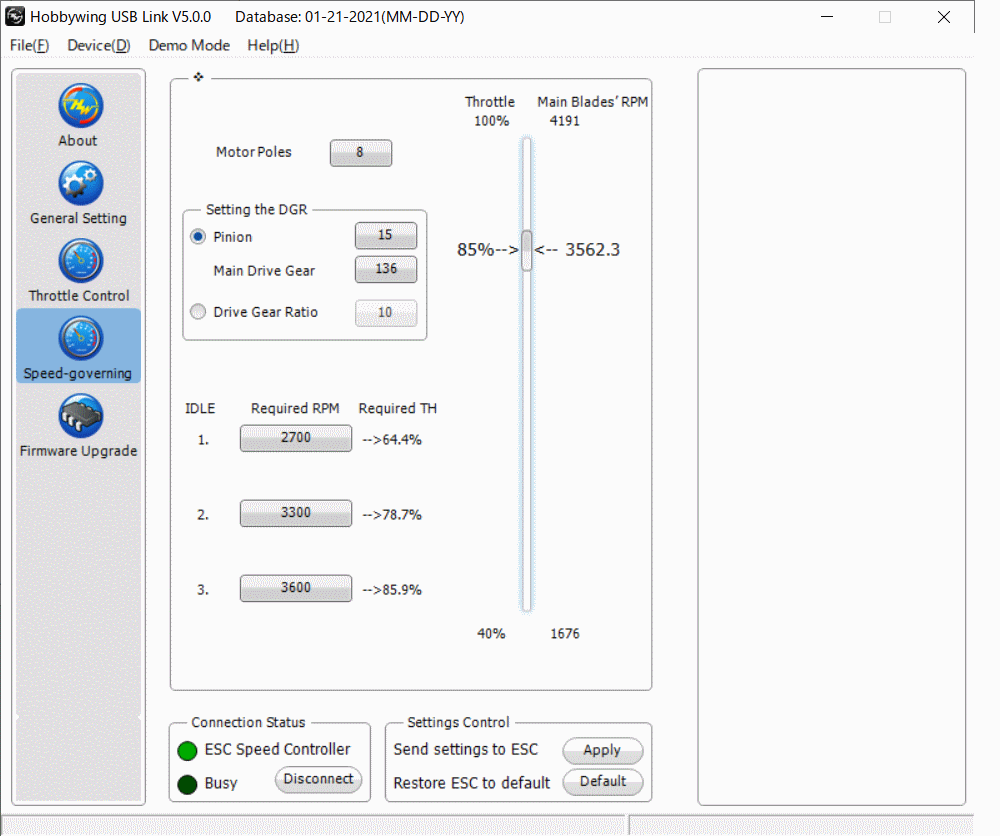The height and width of the screenshot is (836, 1000).
Task: Click the Main Drive Gear value 136
Action: click(386, 269)
